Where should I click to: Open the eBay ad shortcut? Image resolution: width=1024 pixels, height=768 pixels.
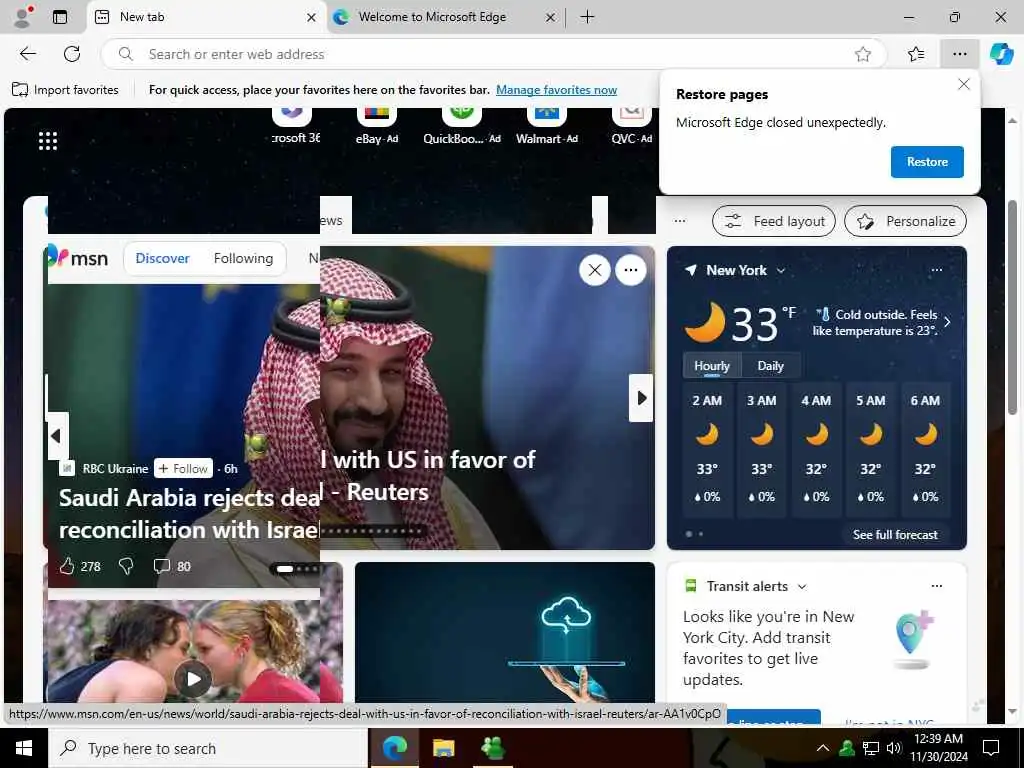[377, 127]
